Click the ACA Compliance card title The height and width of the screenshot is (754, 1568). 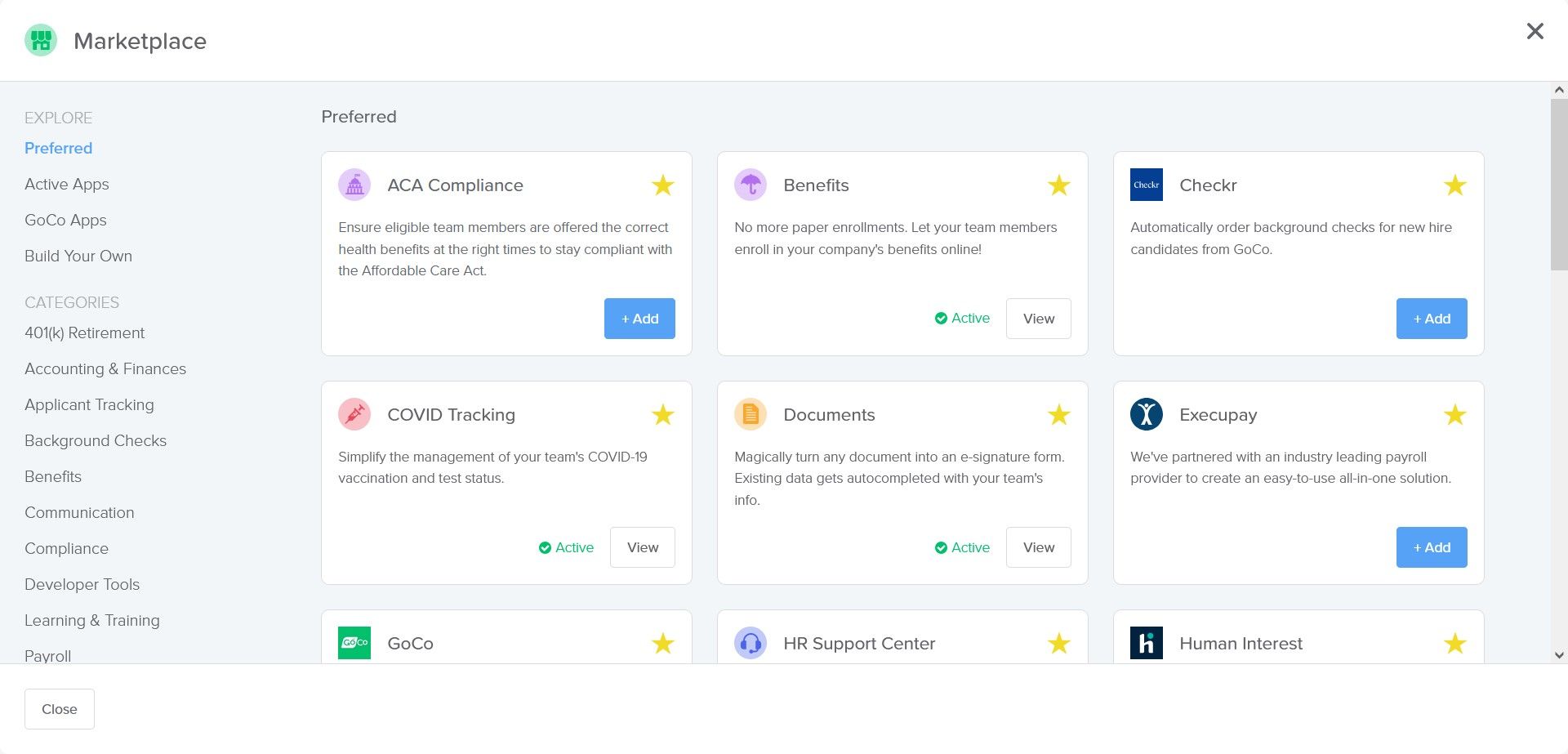pyautogui.click(x=456, y=185)
